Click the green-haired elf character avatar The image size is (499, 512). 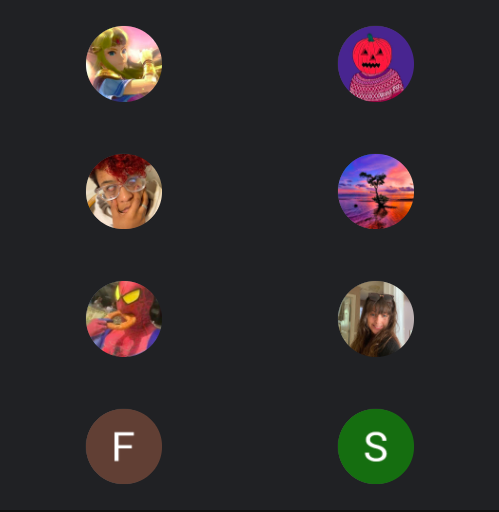[124, 64]
